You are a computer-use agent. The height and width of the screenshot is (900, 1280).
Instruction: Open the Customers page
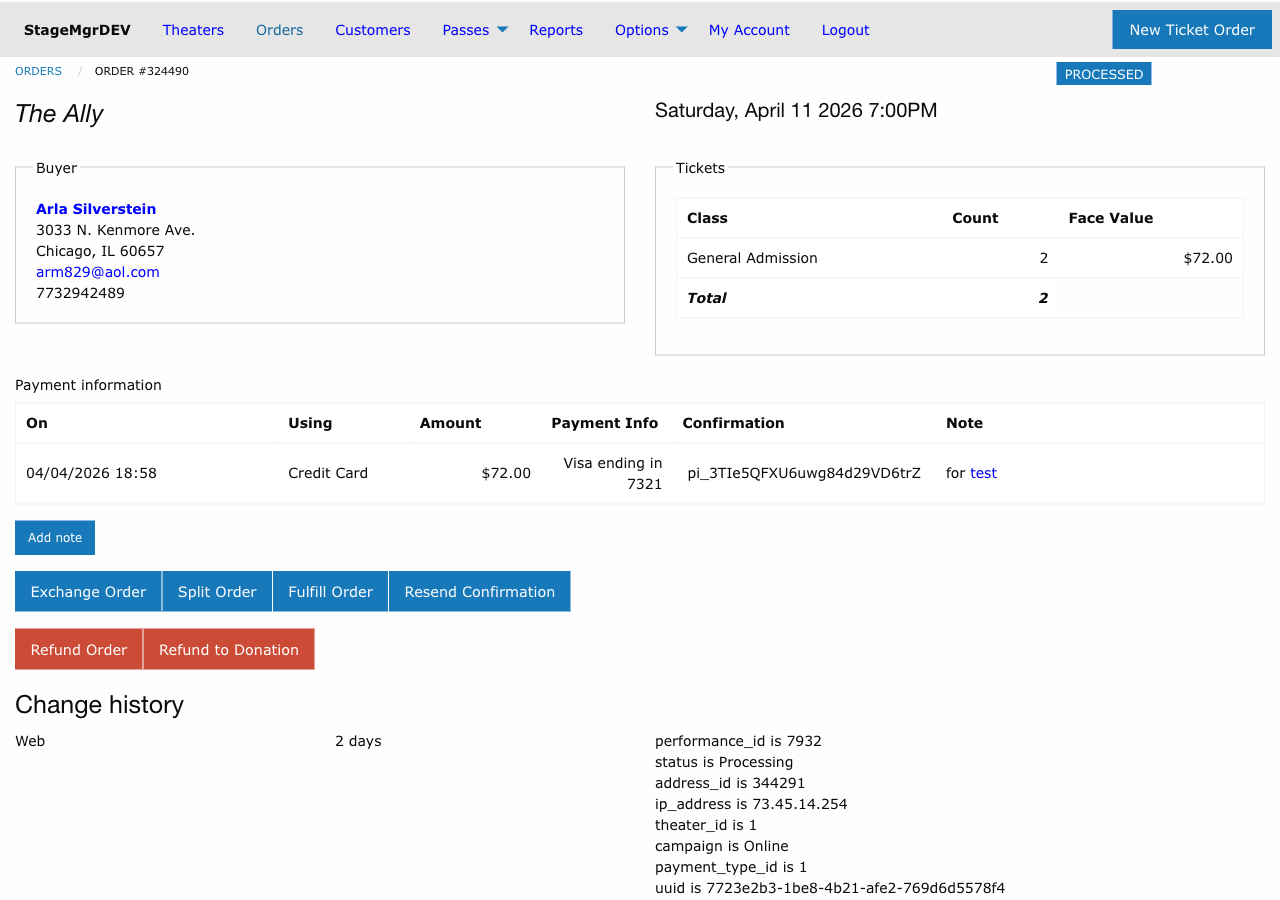click(x=372, y=30)
